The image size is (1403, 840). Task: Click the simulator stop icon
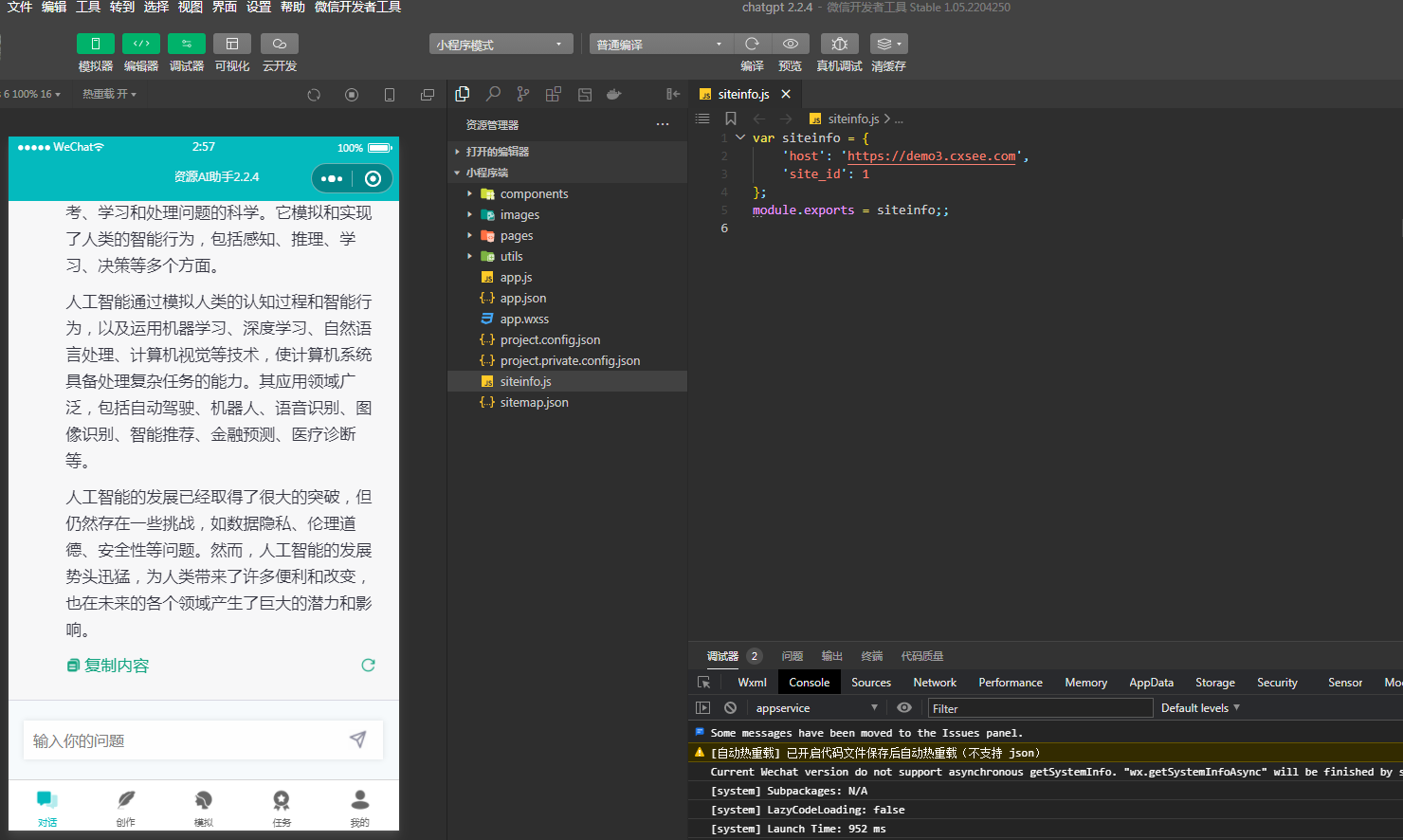[352, 95]
